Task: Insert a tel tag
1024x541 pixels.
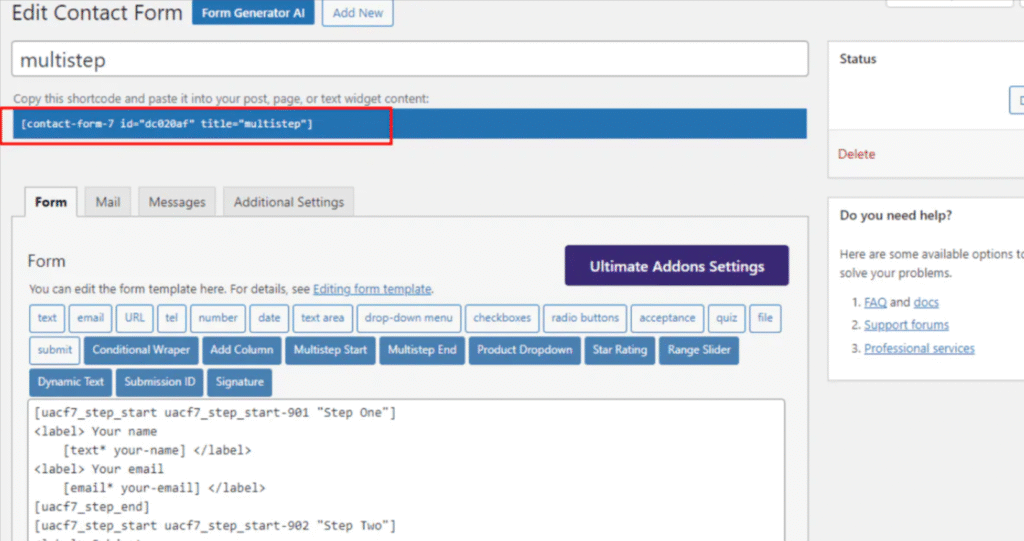Action: pos(171,318)
